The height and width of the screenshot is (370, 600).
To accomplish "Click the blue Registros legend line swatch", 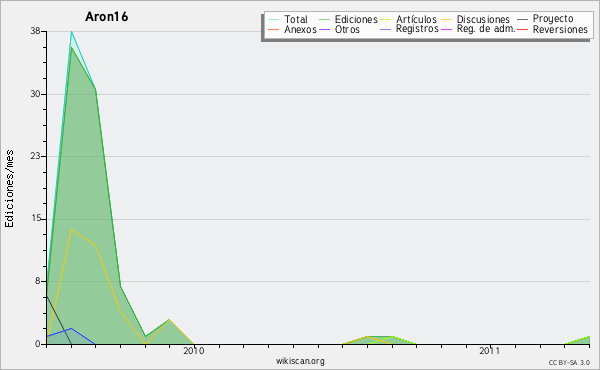I will pyautogui.click(x=386, y=29).
